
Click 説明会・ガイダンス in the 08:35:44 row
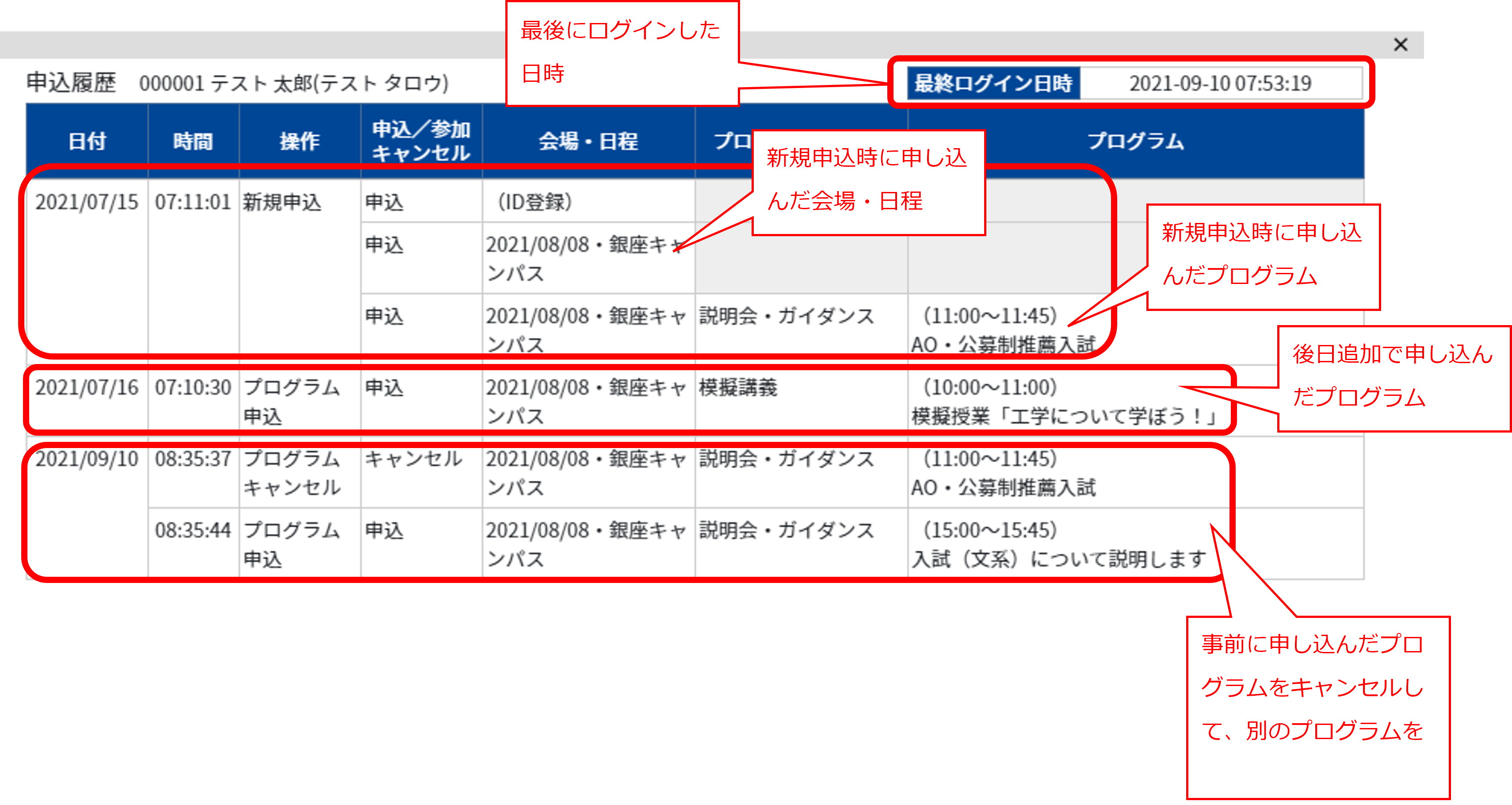click(801, 544)
